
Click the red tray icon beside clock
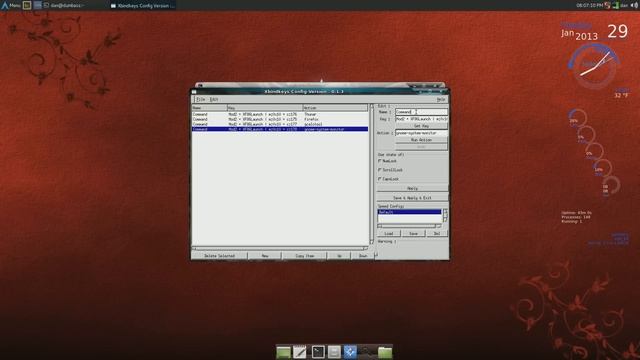[x=607, y=5]
